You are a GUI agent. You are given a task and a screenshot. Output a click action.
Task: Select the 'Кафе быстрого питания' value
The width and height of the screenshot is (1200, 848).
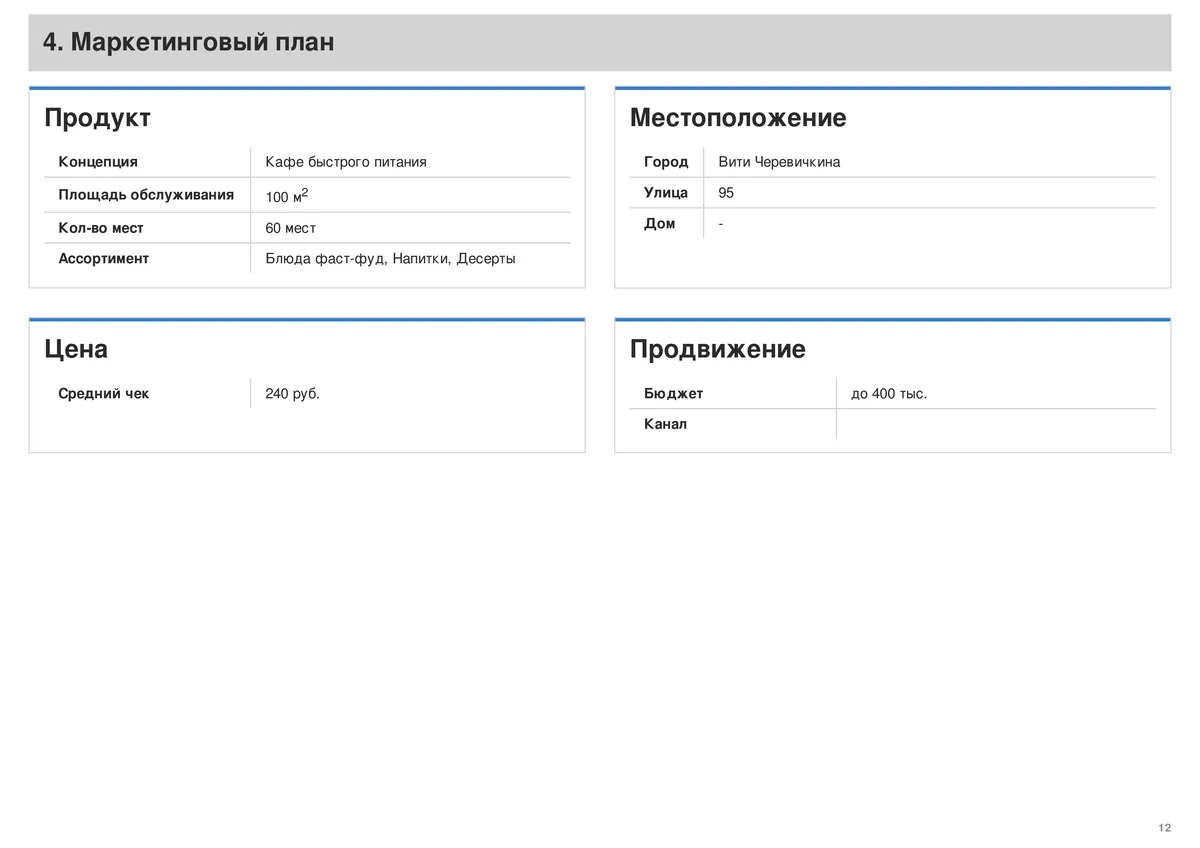(346, 162)
